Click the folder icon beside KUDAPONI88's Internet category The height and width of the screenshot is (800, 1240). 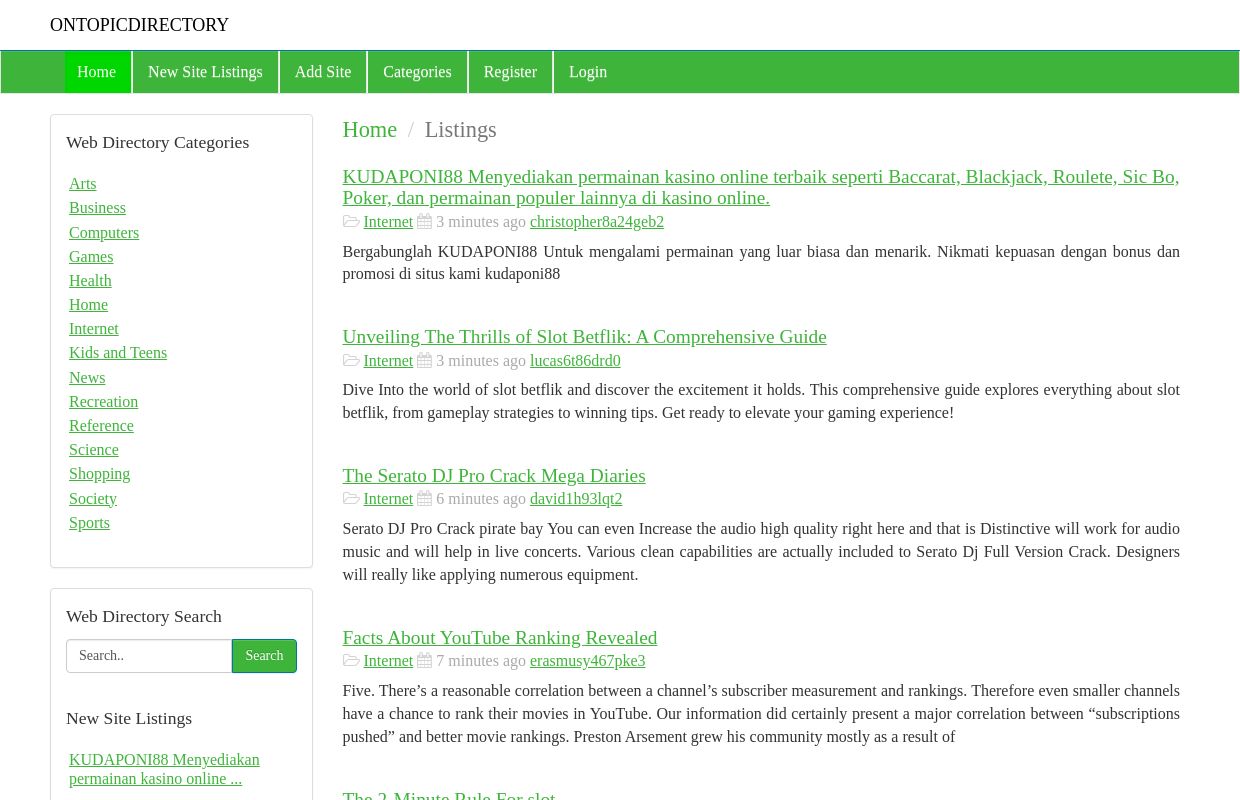(x=352, y=221)
